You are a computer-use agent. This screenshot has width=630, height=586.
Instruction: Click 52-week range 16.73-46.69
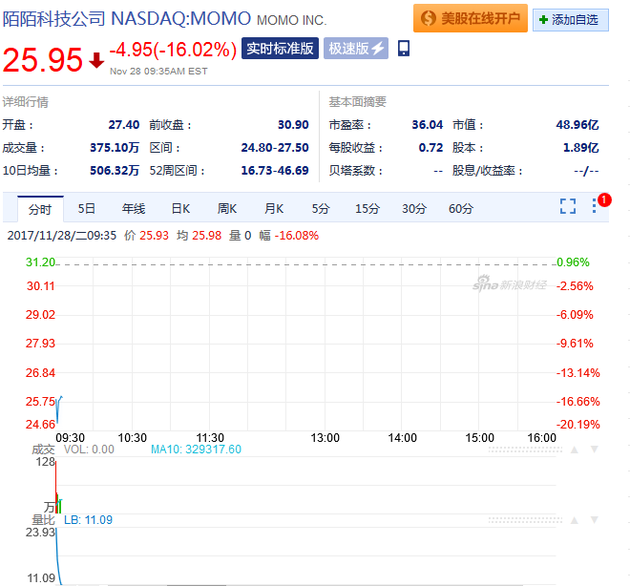click(x=275, y=170)
